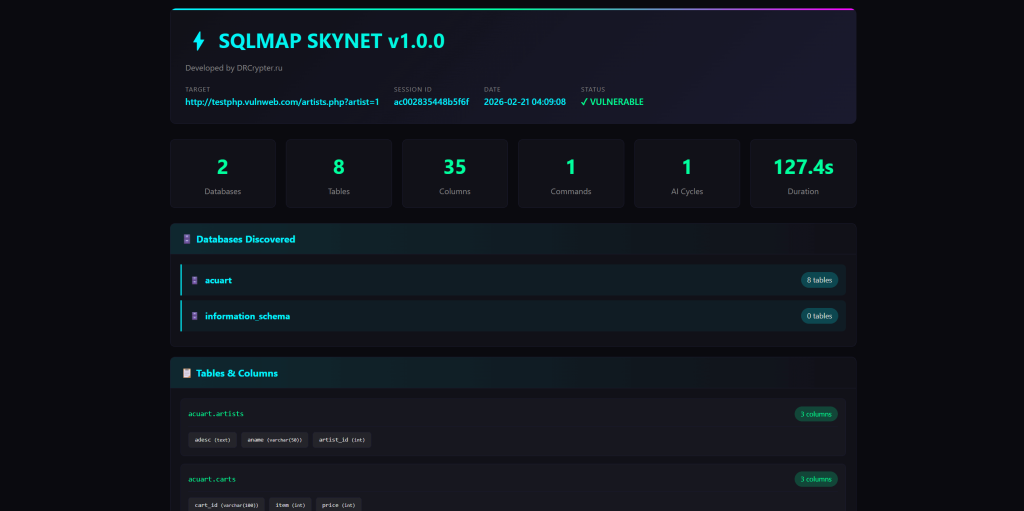Click the cart_id column tag
Image resolution: width=1024 pixels, height=511 pixels.
tap(227, 505)
